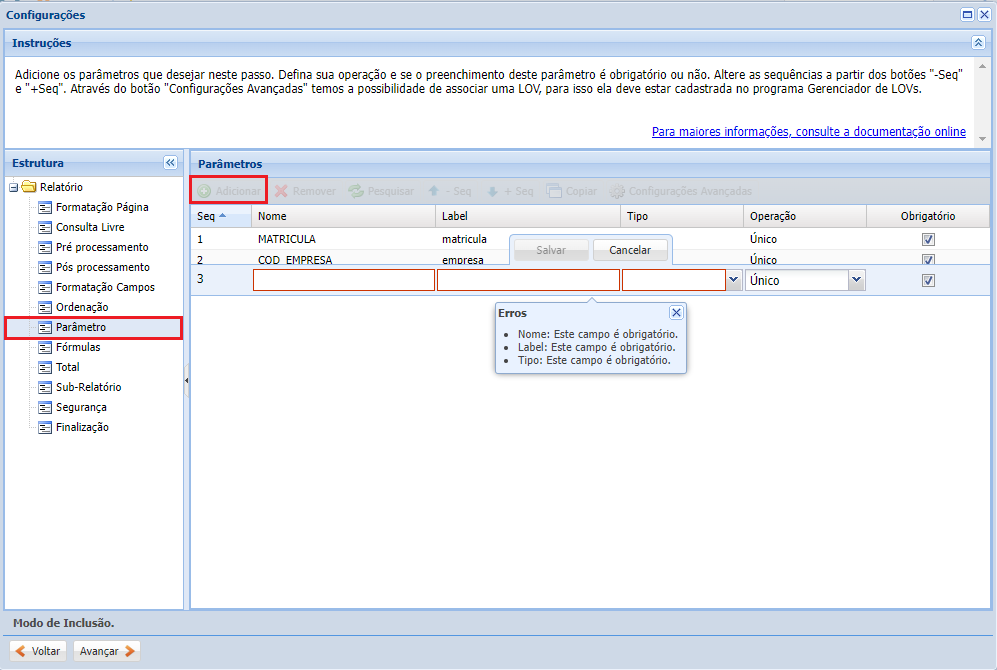Screen dimensions: 997x670
Task: Click the Nome input field in row 3
Action: 343,281
